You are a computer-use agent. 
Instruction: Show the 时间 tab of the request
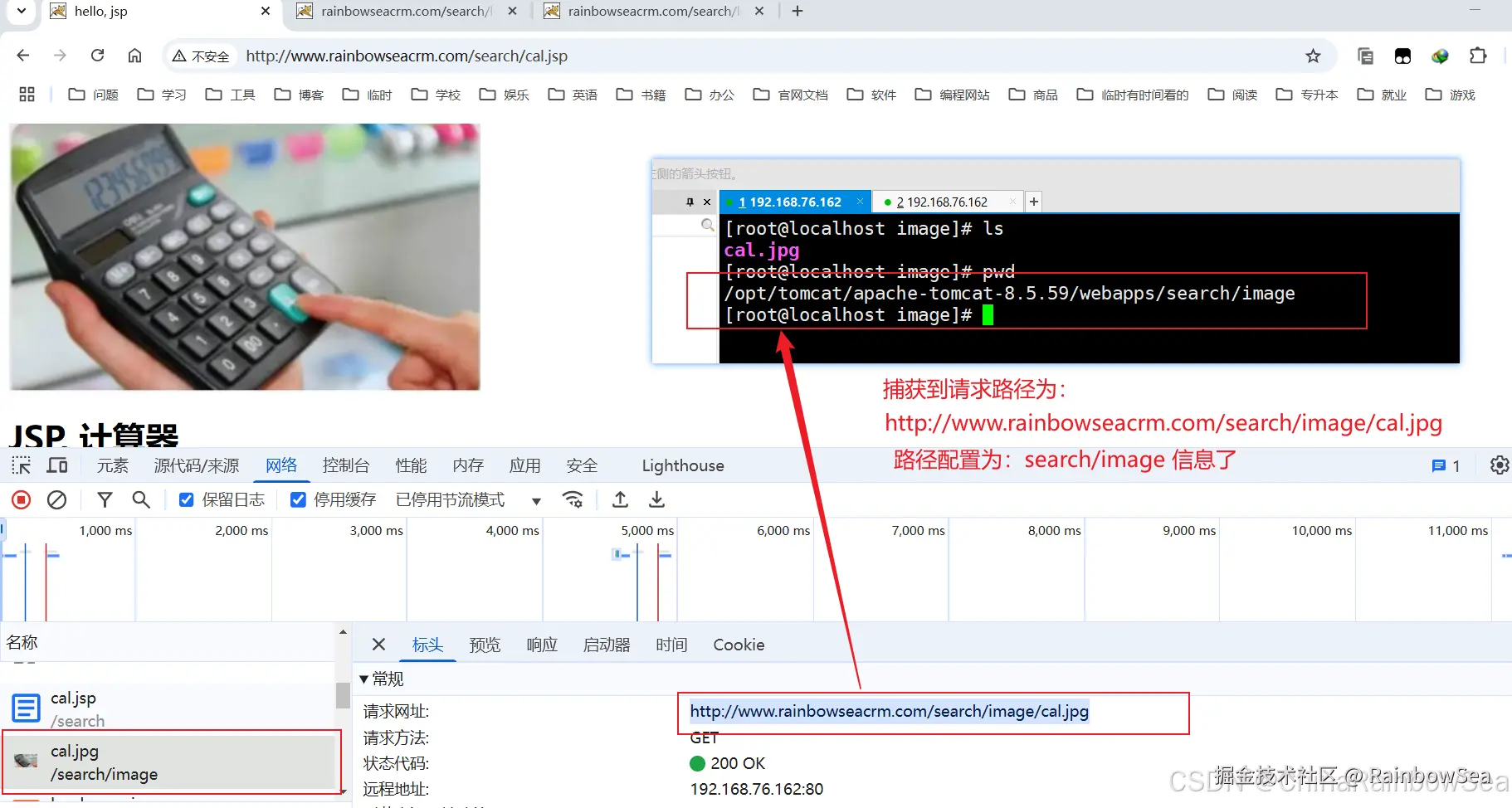pos(671,645)
